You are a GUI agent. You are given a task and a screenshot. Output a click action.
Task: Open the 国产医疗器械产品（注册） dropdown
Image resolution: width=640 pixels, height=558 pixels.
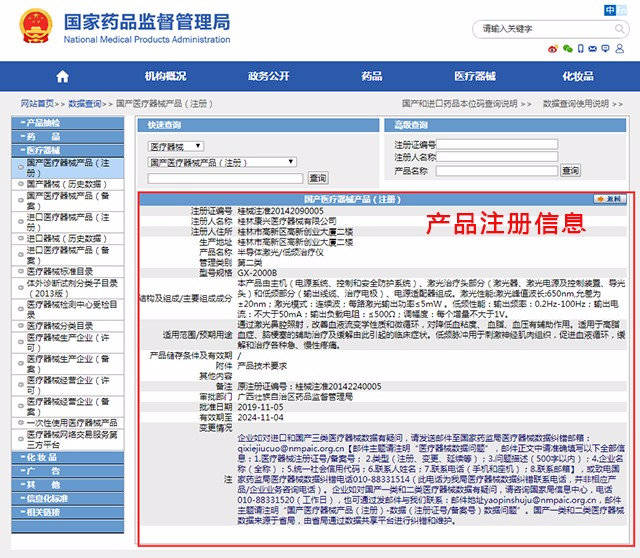tap(221, 161)
